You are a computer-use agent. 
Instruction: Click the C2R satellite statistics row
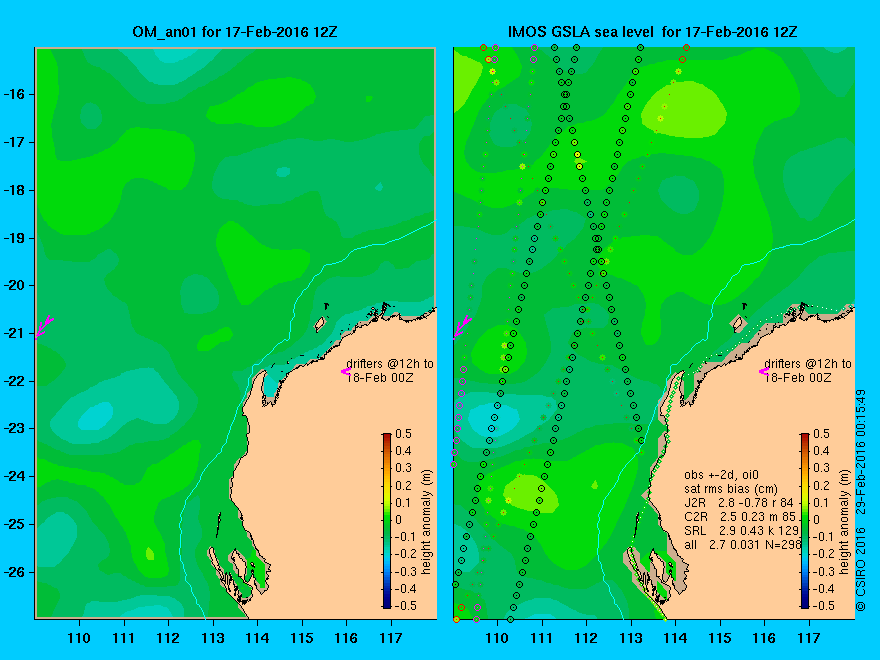(x=740, y=516)
